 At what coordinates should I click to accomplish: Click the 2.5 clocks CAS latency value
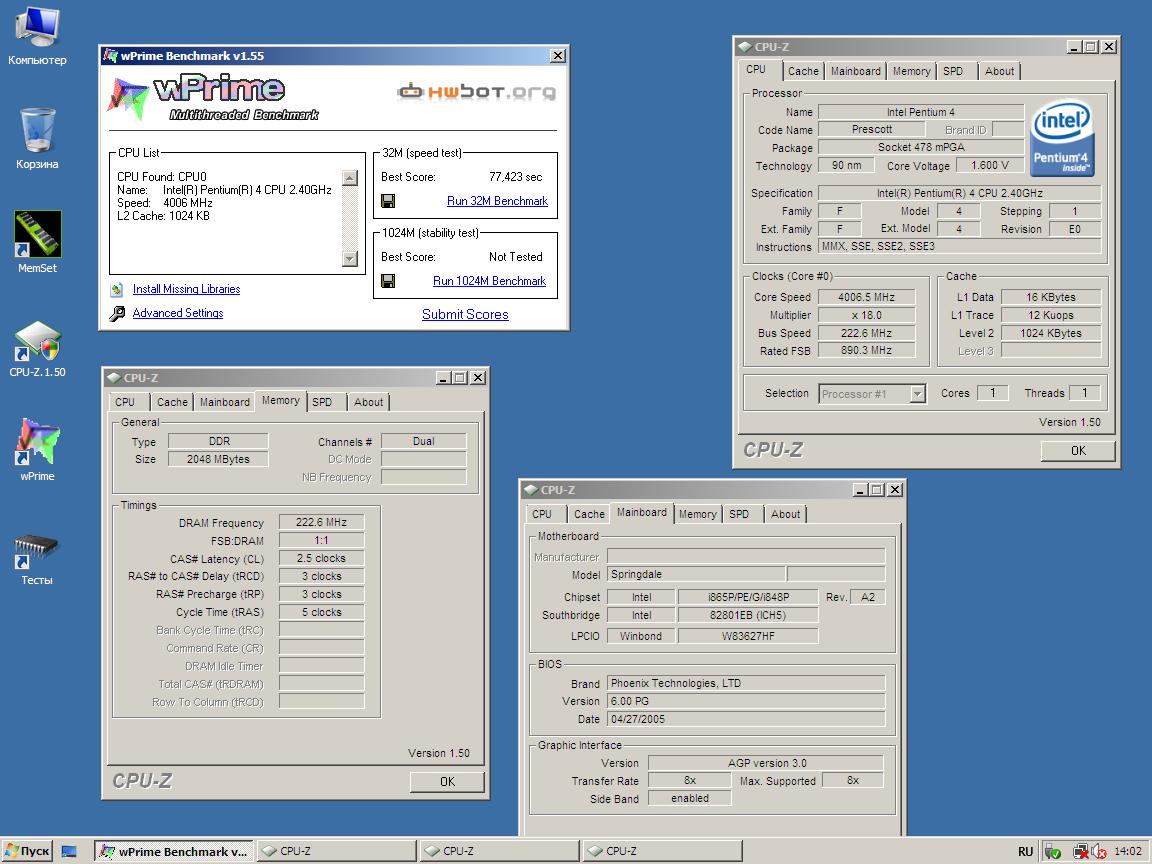coord(321,558)
